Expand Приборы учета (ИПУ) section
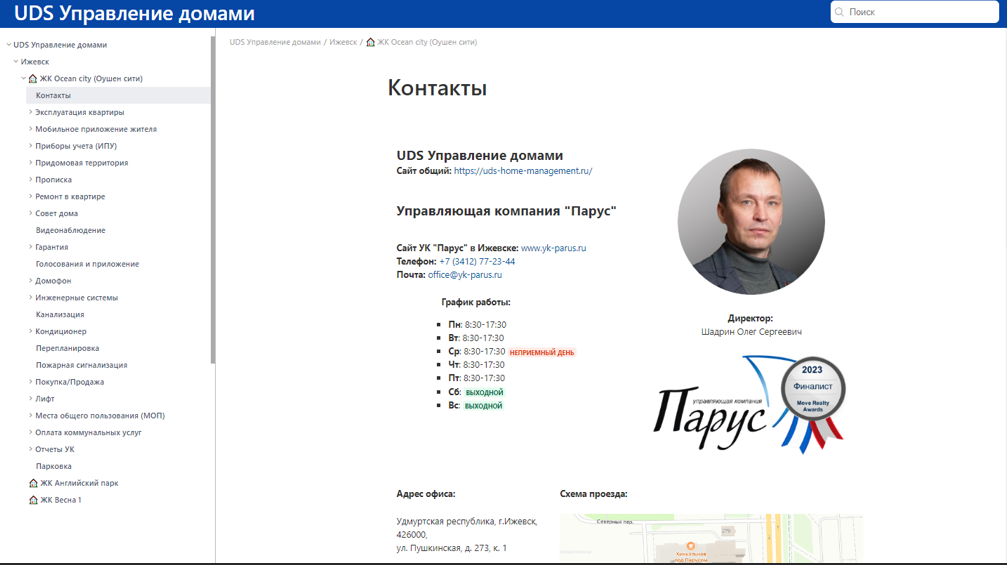This screenshot has height=565, width=1007. click(x=30, y=146)
